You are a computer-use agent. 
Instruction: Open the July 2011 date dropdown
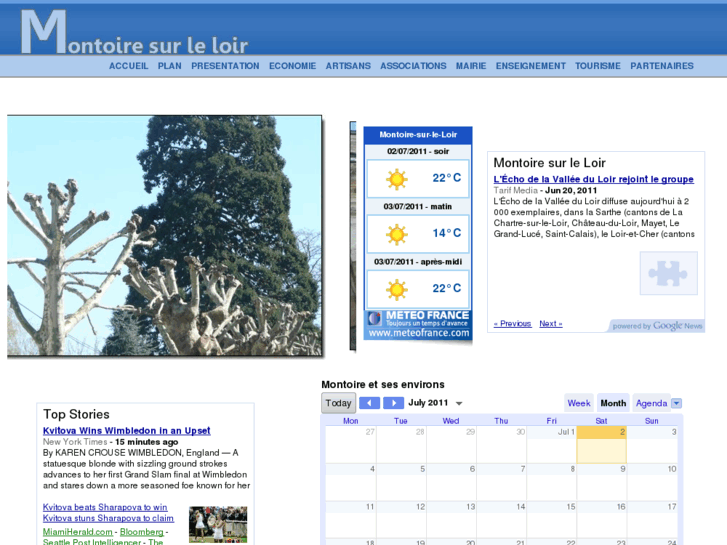click(459, 404)
